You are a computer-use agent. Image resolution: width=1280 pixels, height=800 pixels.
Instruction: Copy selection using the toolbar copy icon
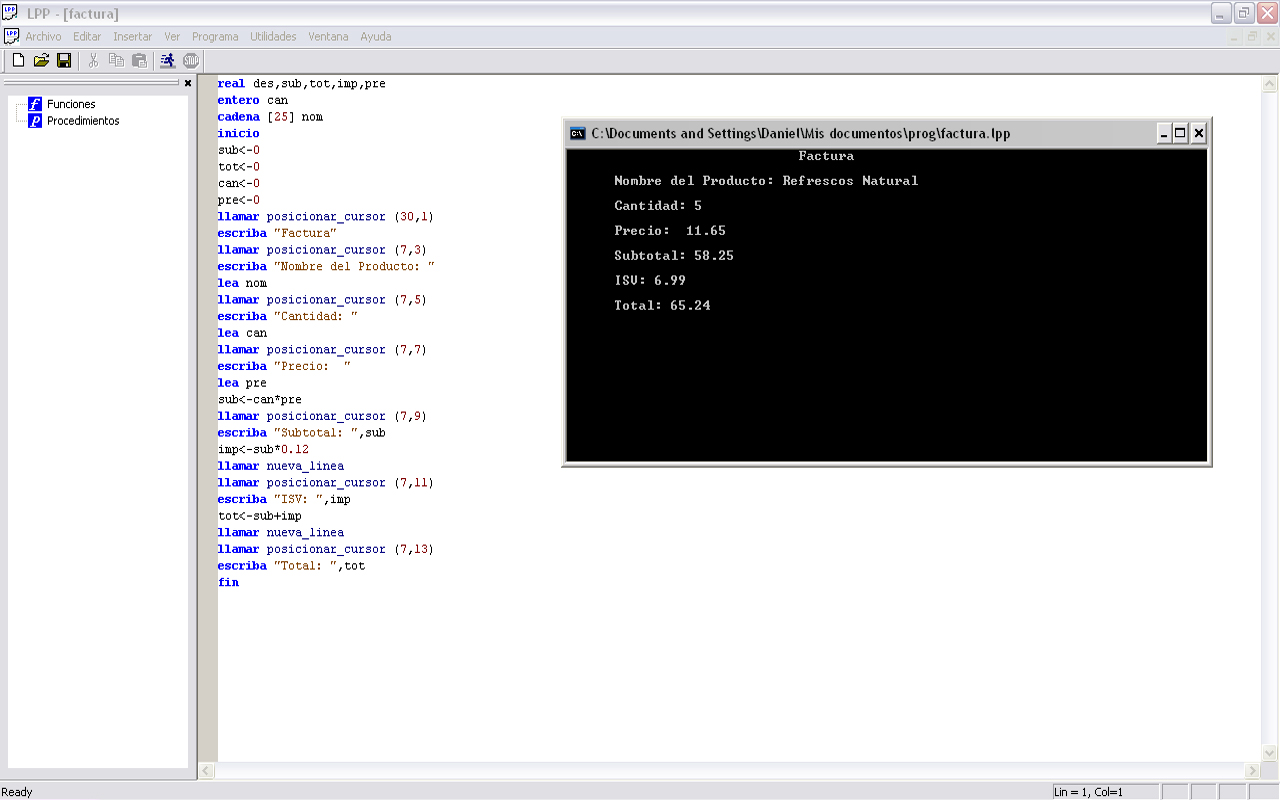click(x=116, y=61)
